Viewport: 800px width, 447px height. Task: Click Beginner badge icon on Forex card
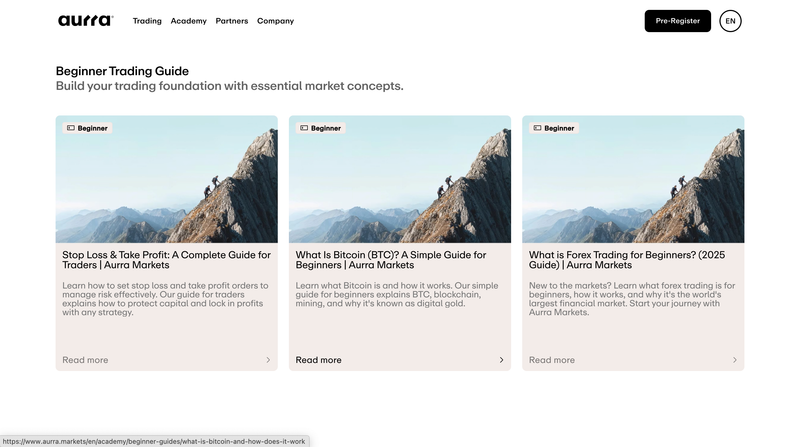tap(537, 128)
